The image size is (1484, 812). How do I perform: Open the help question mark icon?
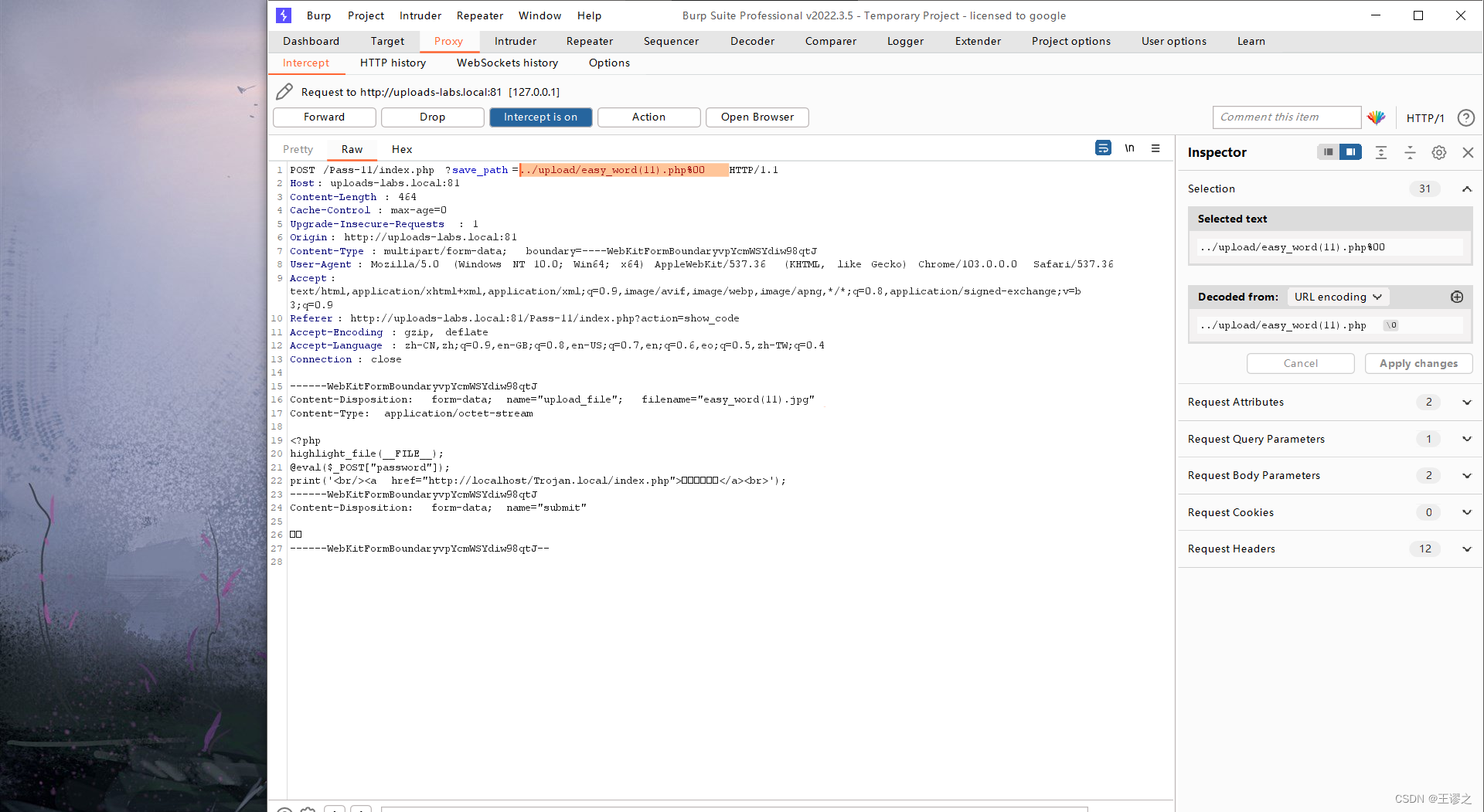point(1465,117)
